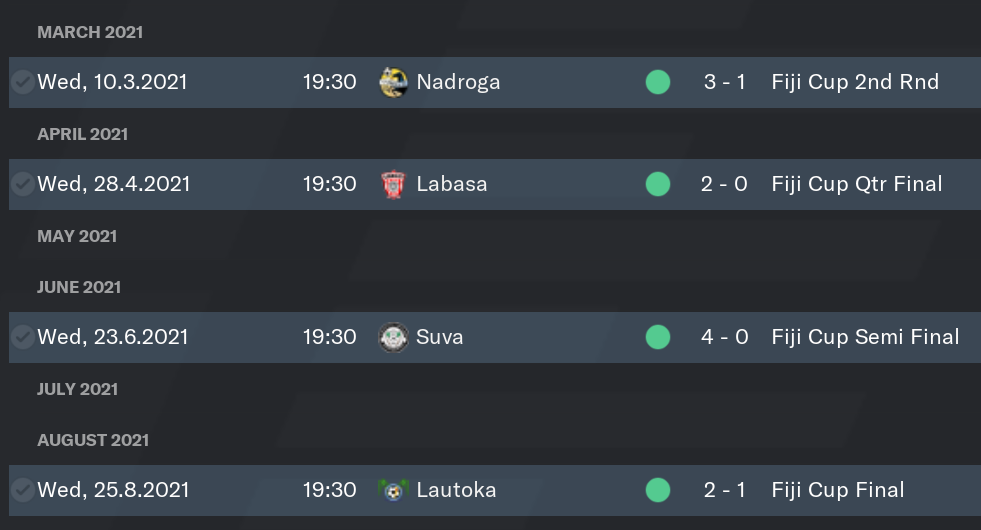Click green win indicator for Nadroga match
Image resolution: width=981 pixels, height=530 pixels.
click(x=658, y=82)
